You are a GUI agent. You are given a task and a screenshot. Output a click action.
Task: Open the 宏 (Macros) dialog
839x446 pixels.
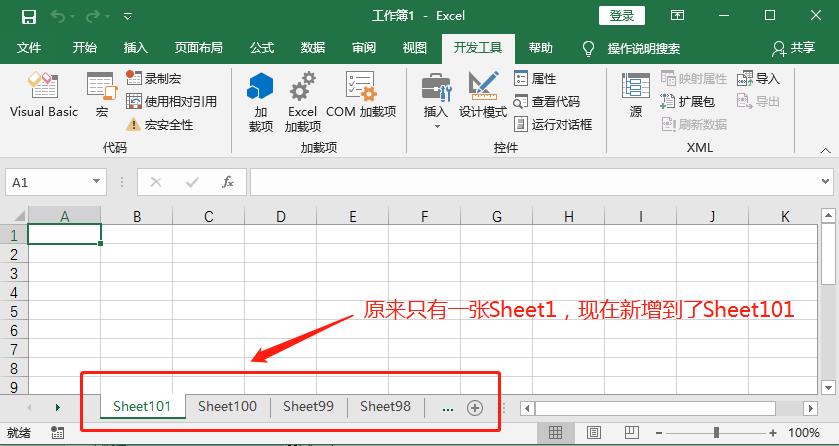click(102, 95)
